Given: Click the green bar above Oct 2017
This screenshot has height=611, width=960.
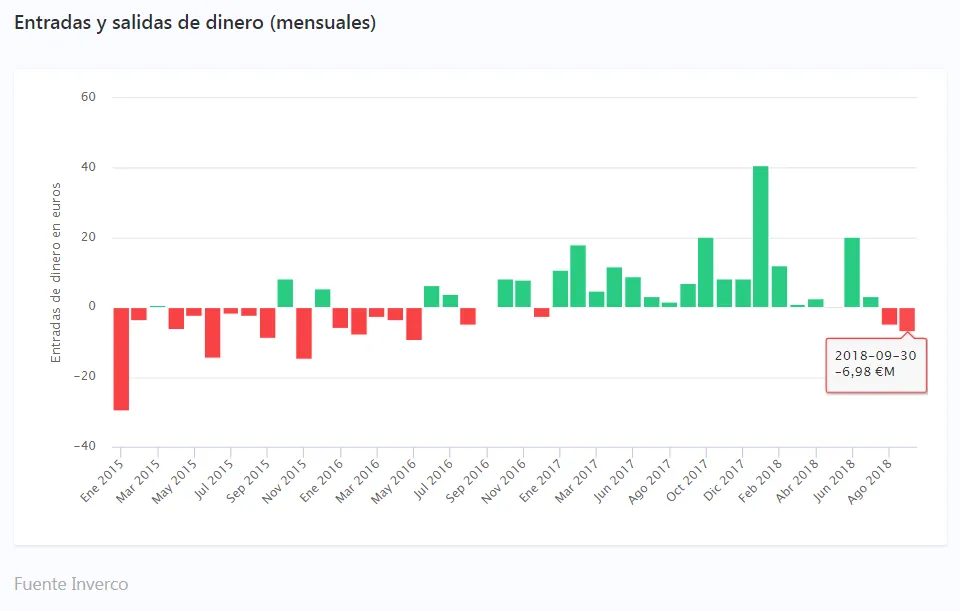Looking at the screenshot, I should pos(705,272).
